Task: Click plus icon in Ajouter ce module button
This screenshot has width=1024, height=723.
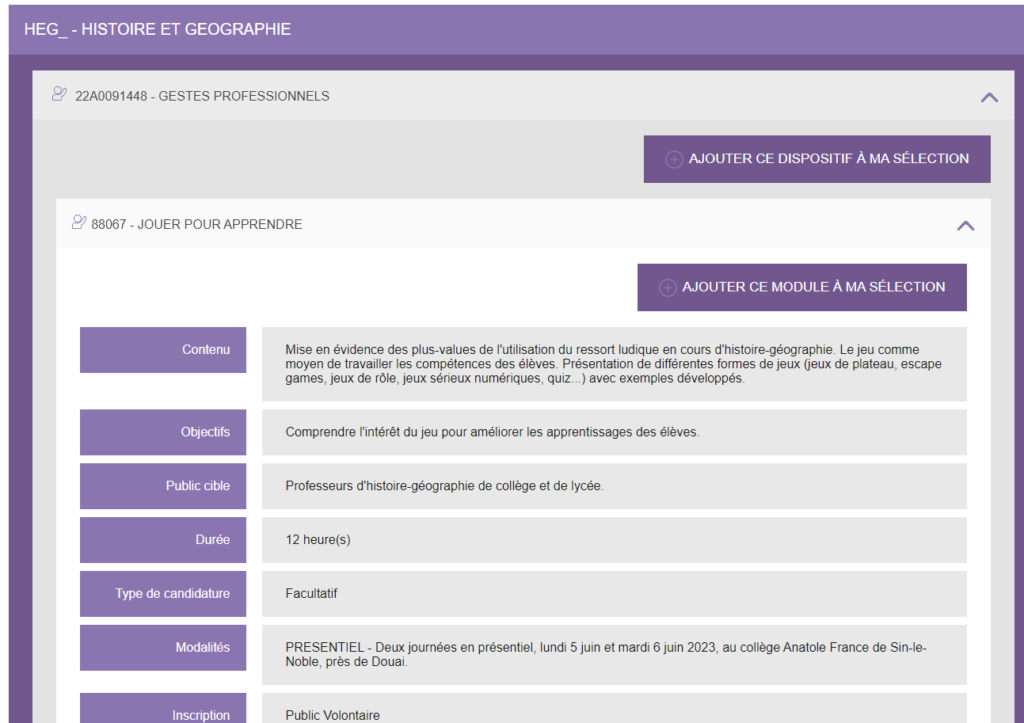Action: [668, 287]
